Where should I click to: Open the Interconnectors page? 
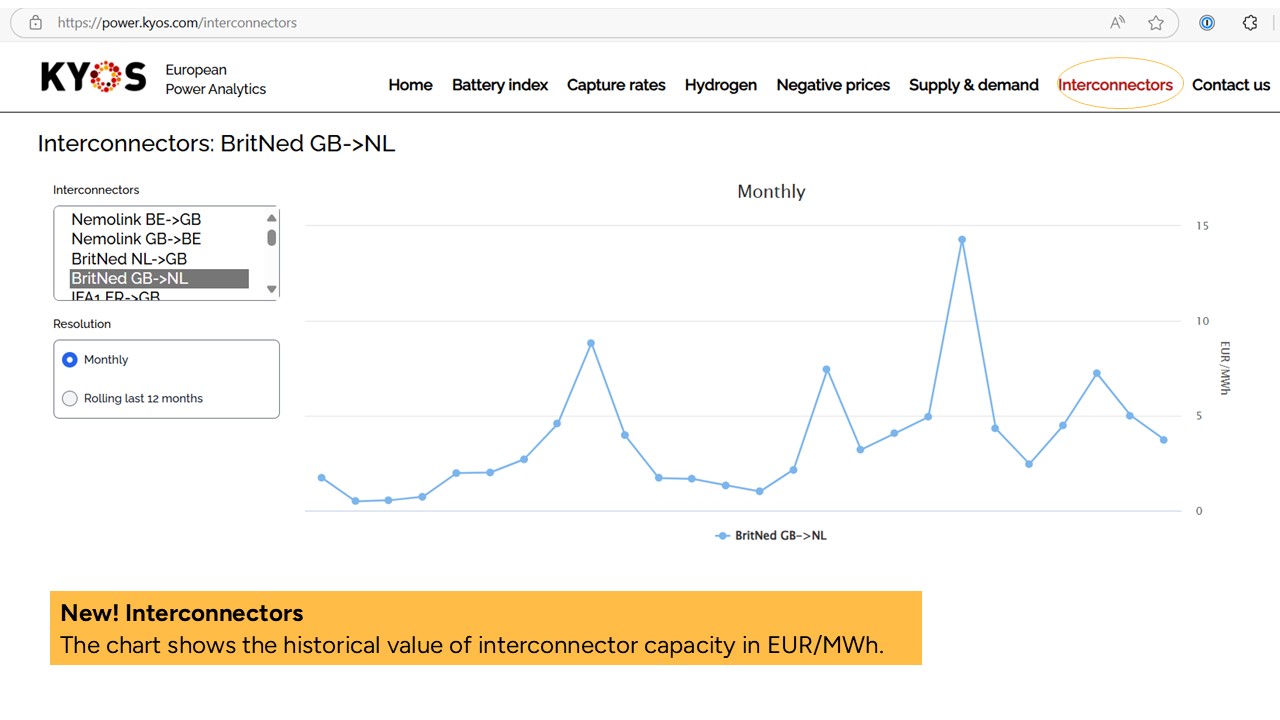click(1116, 85)
